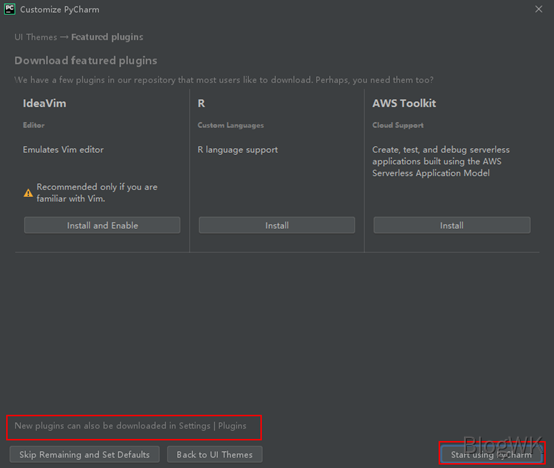The height and width of the screenshot is (468, 554).
Task: Go Back to UI Themes
Action: (214, 454)
